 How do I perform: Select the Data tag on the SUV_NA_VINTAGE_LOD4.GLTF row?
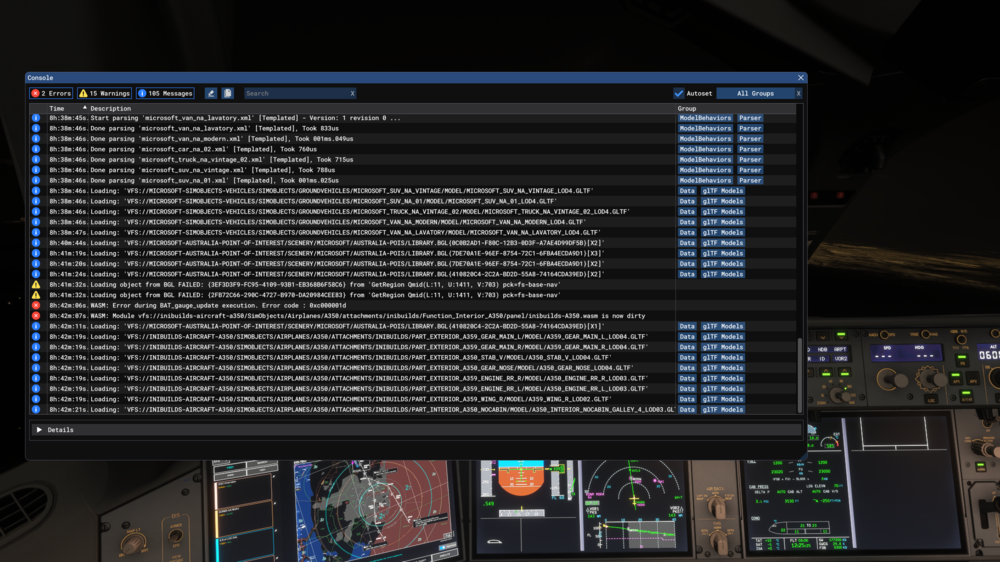click(687, 191)
